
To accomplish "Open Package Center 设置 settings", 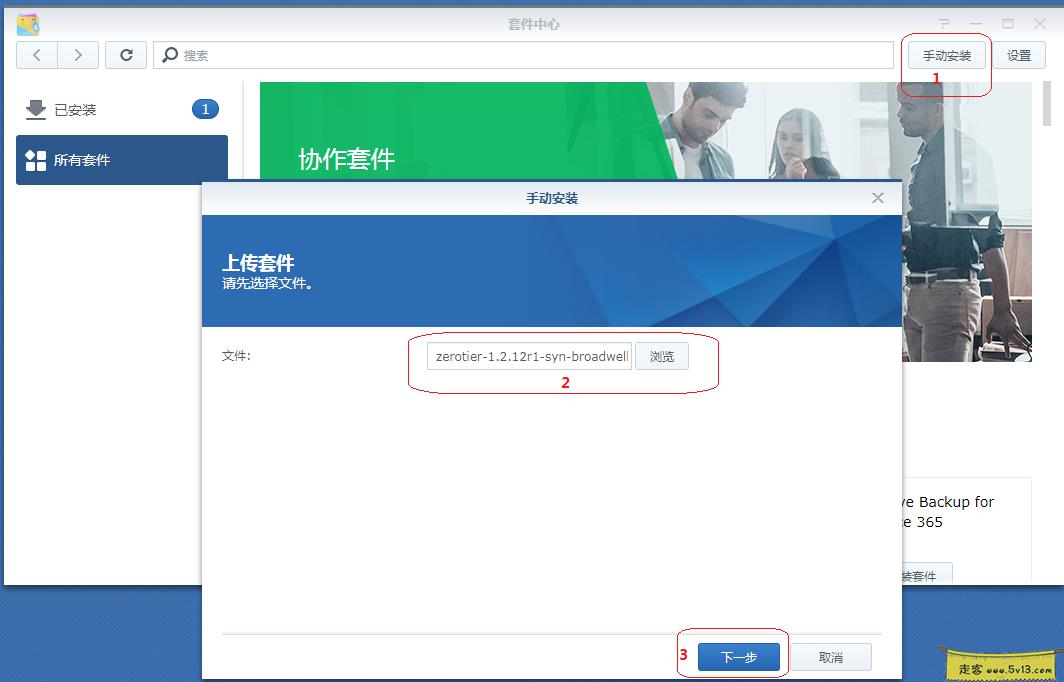I will [x=1019, y=55].
